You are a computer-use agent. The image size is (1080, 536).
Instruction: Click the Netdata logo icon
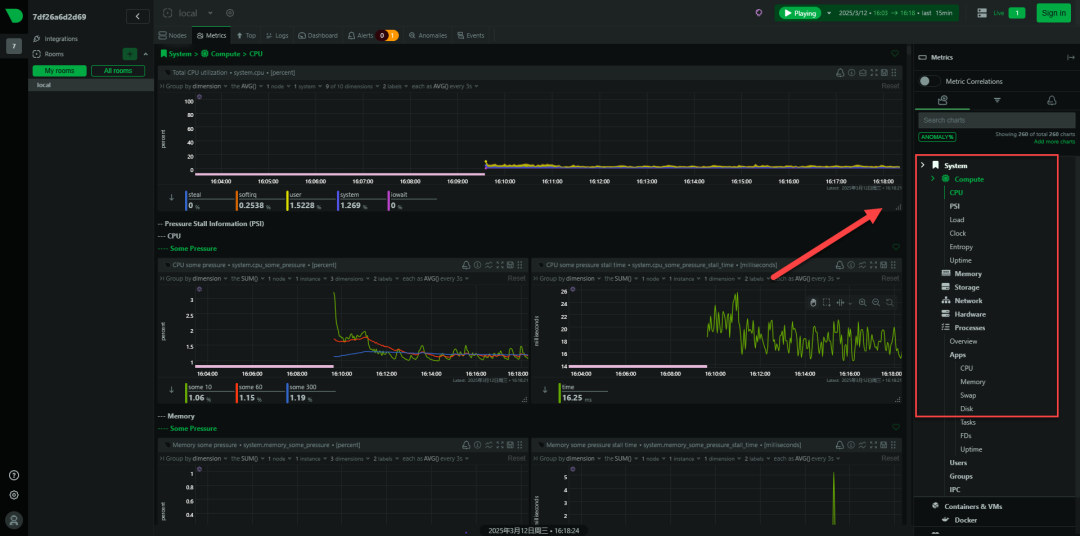[14, 17]
